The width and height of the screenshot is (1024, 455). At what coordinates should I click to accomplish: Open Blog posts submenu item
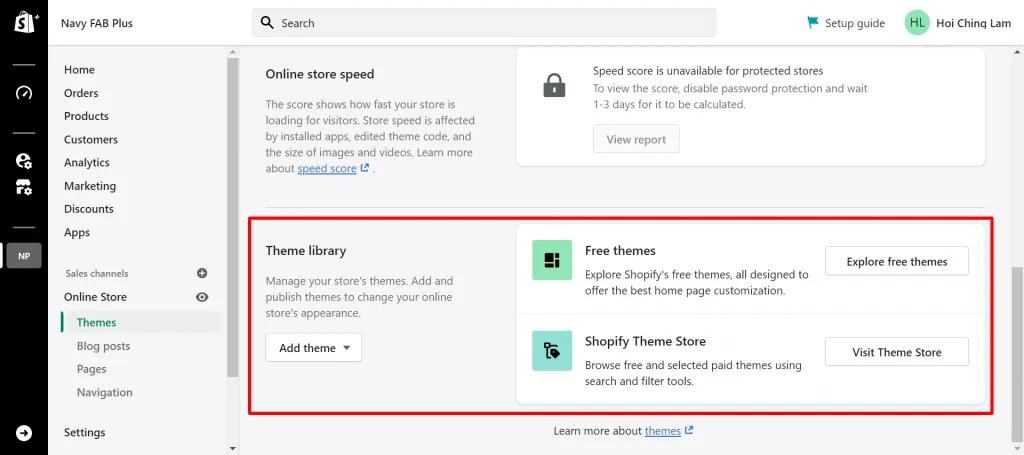[x=103, y=346]
